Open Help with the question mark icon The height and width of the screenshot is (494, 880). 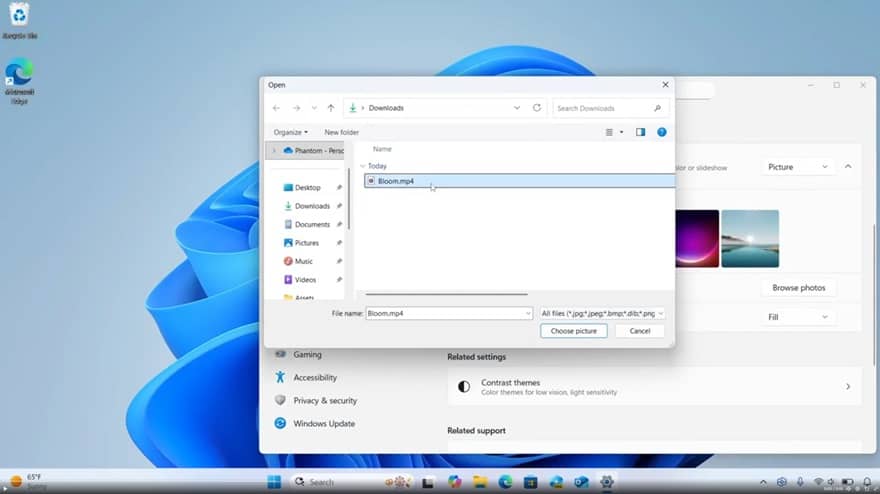click(662, 132)
